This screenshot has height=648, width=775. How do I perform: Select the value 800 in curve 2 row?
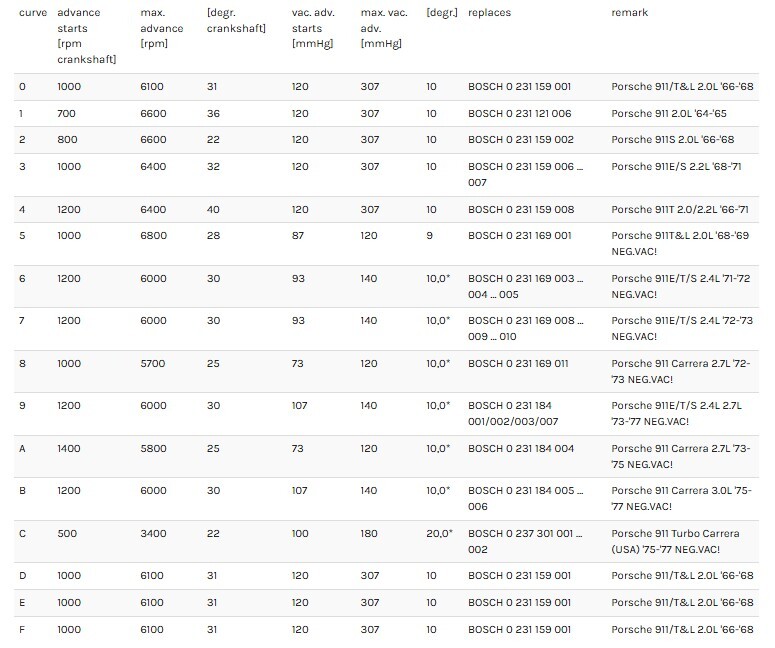[x=67, y=140]
